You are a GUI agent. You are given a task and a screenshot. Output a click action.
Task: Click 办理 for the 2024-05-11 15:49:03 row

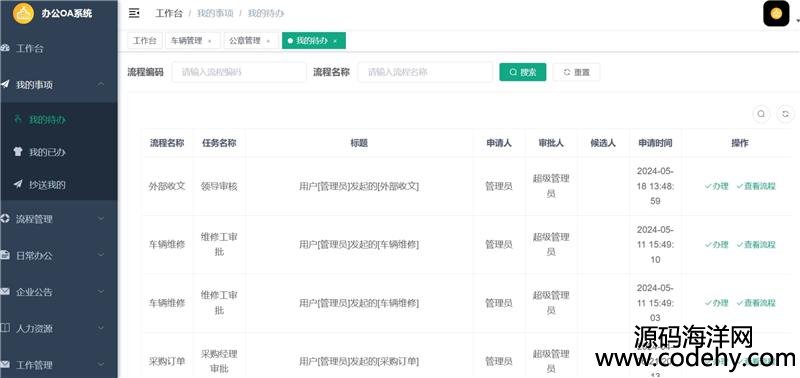tap(716, 303)
